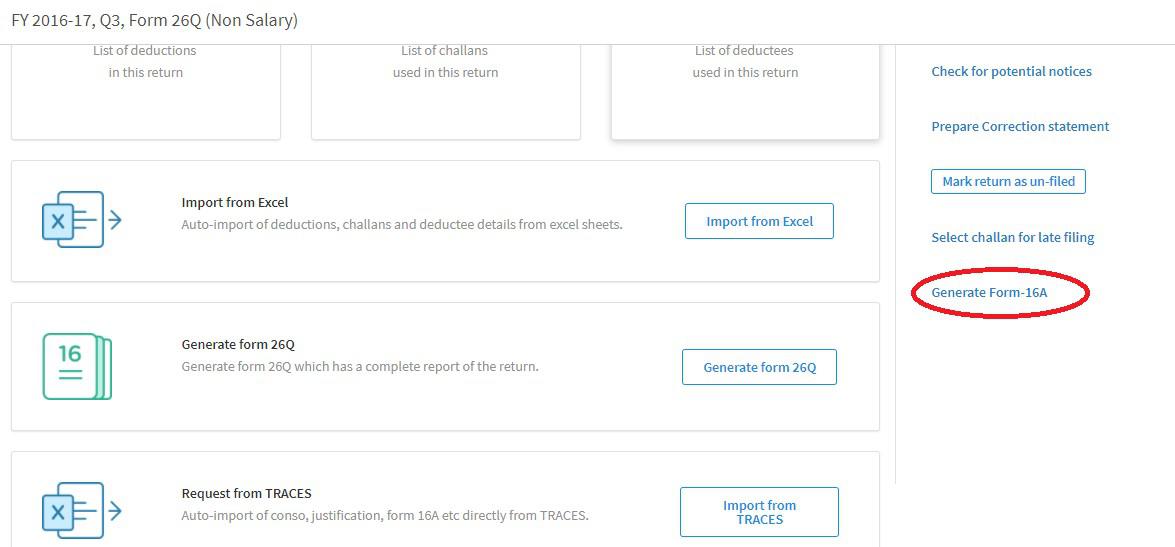Click the green form 16 document icon
This screenshot has height=547, width=1175.
tap(77, 366)
